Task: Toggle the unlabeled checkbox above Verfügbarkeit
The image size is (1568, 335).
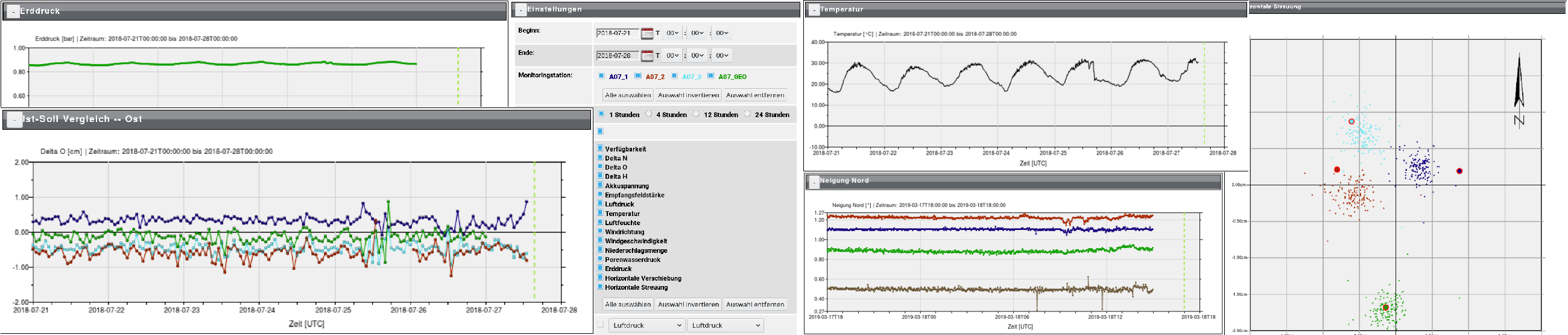Action: pos(600,131)
